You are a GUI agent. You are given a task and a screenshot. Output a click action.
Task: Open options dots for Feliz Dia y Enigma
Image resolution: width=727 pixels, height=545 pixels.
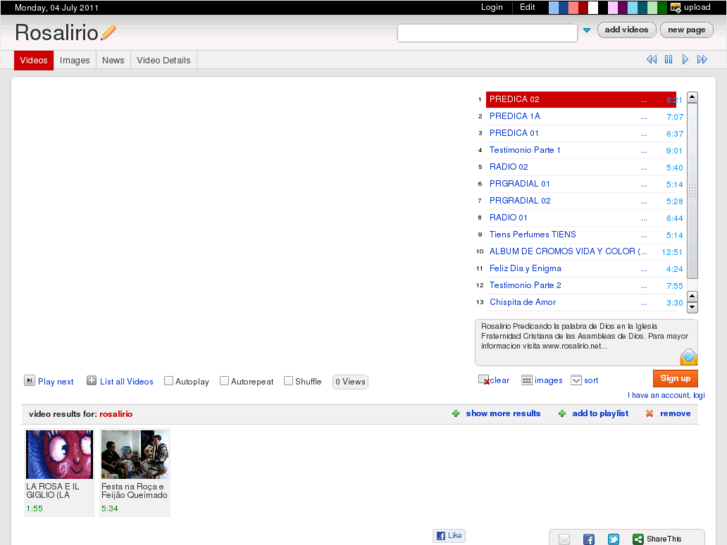coord(644,269)
